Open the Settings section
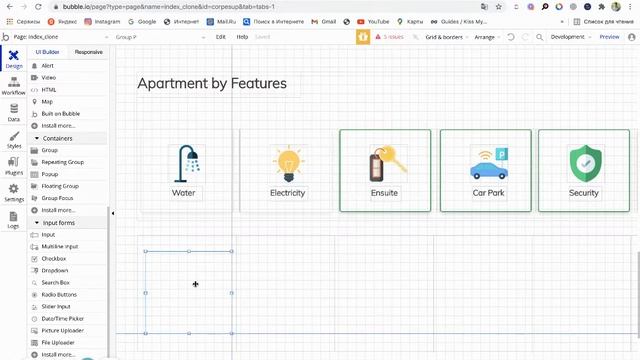The height and width of the screenshot is (360, 640). click(13, 193)
